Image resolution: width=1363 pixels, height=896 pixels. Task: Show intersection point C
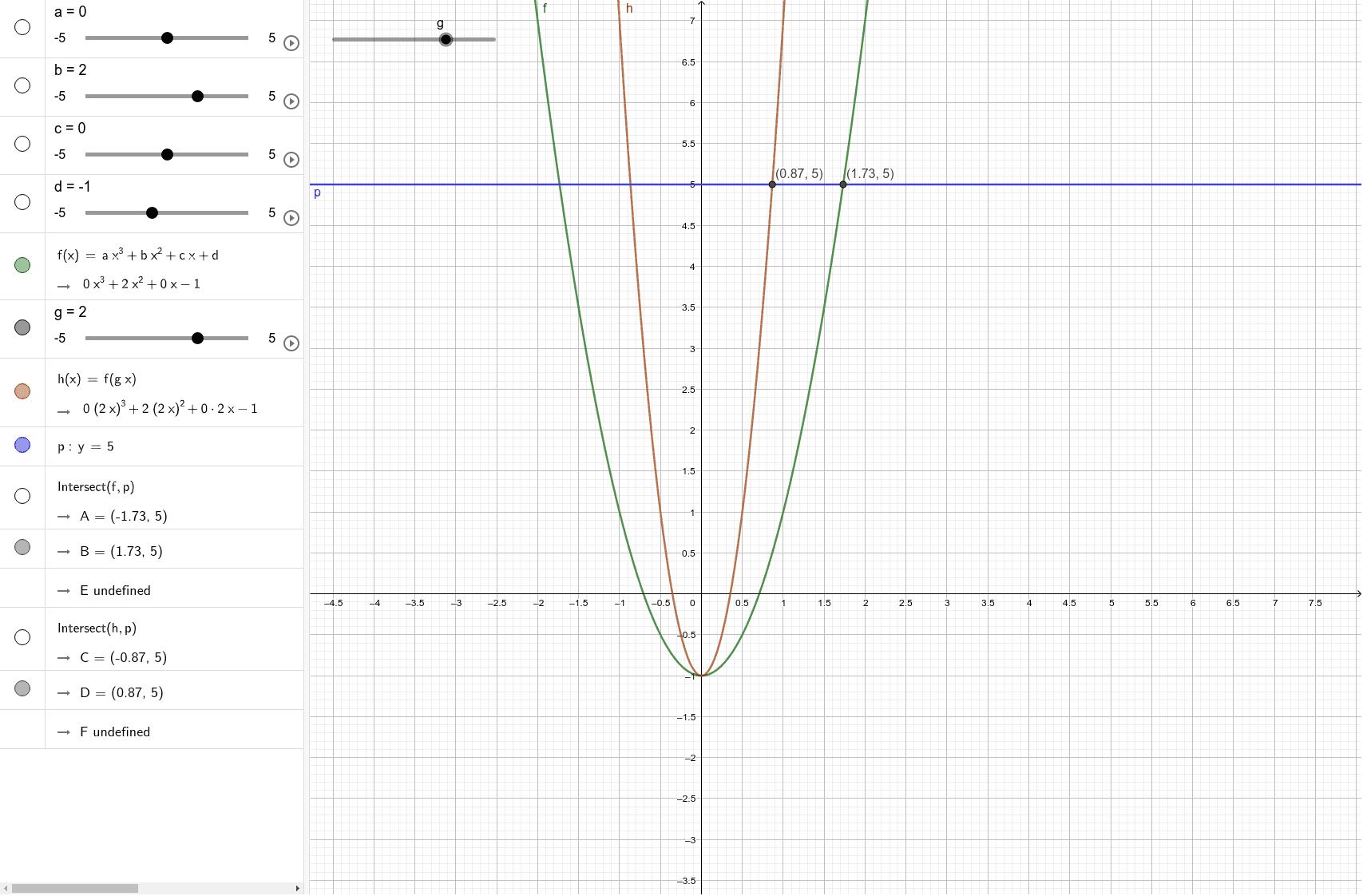22,637
